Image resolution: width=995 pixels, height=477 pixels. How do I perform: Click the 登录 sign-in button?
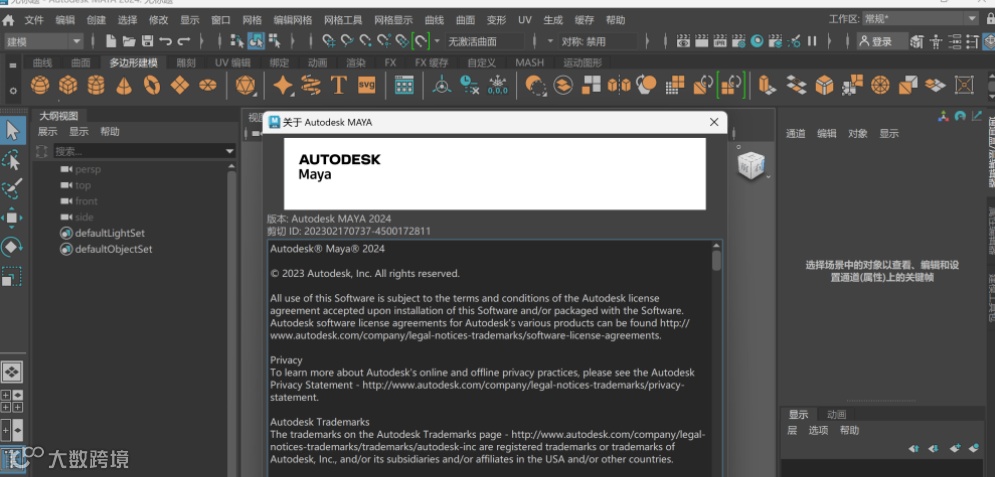(x=882, y=41)
